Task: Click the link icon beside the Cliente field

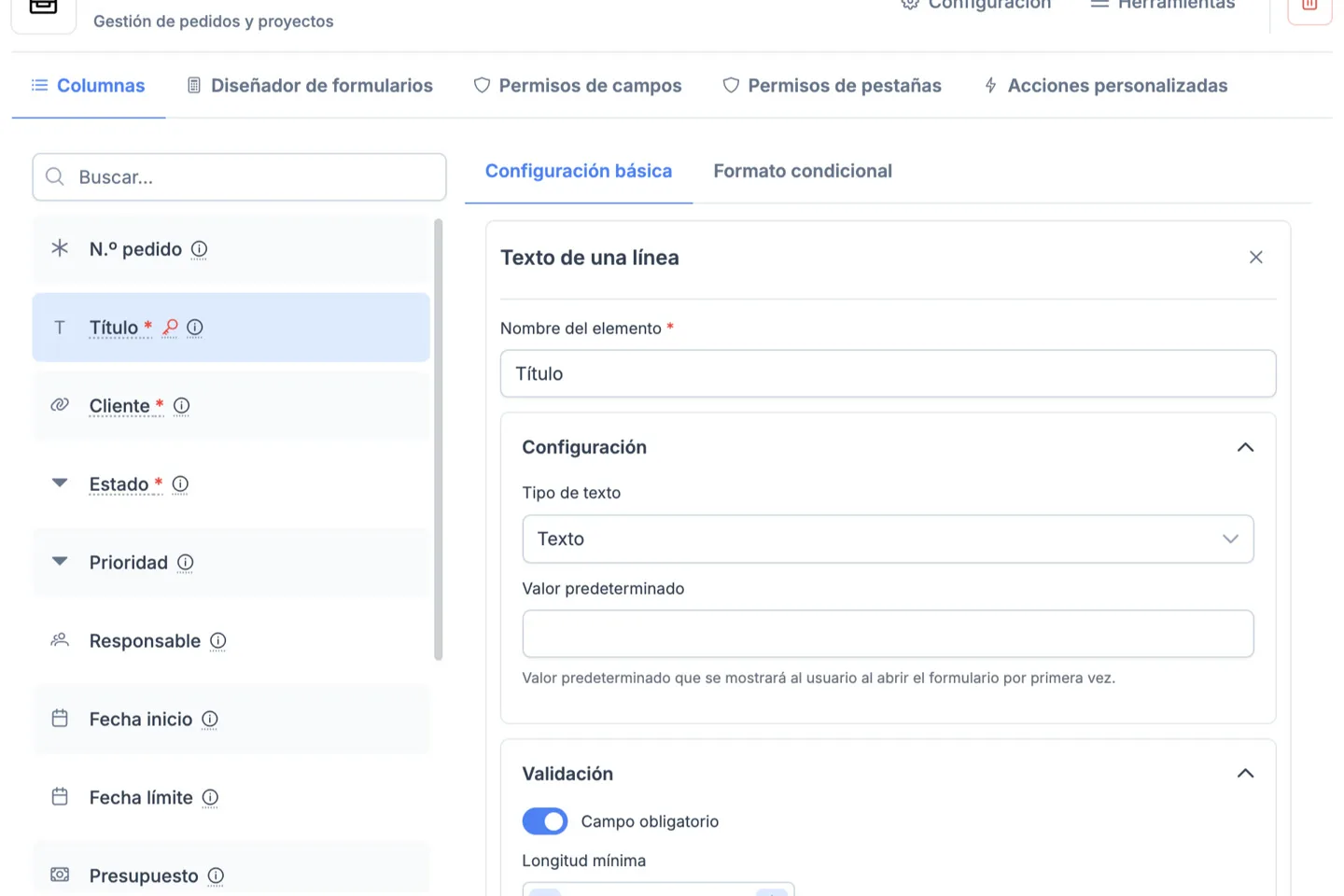Action: point(59,405)
